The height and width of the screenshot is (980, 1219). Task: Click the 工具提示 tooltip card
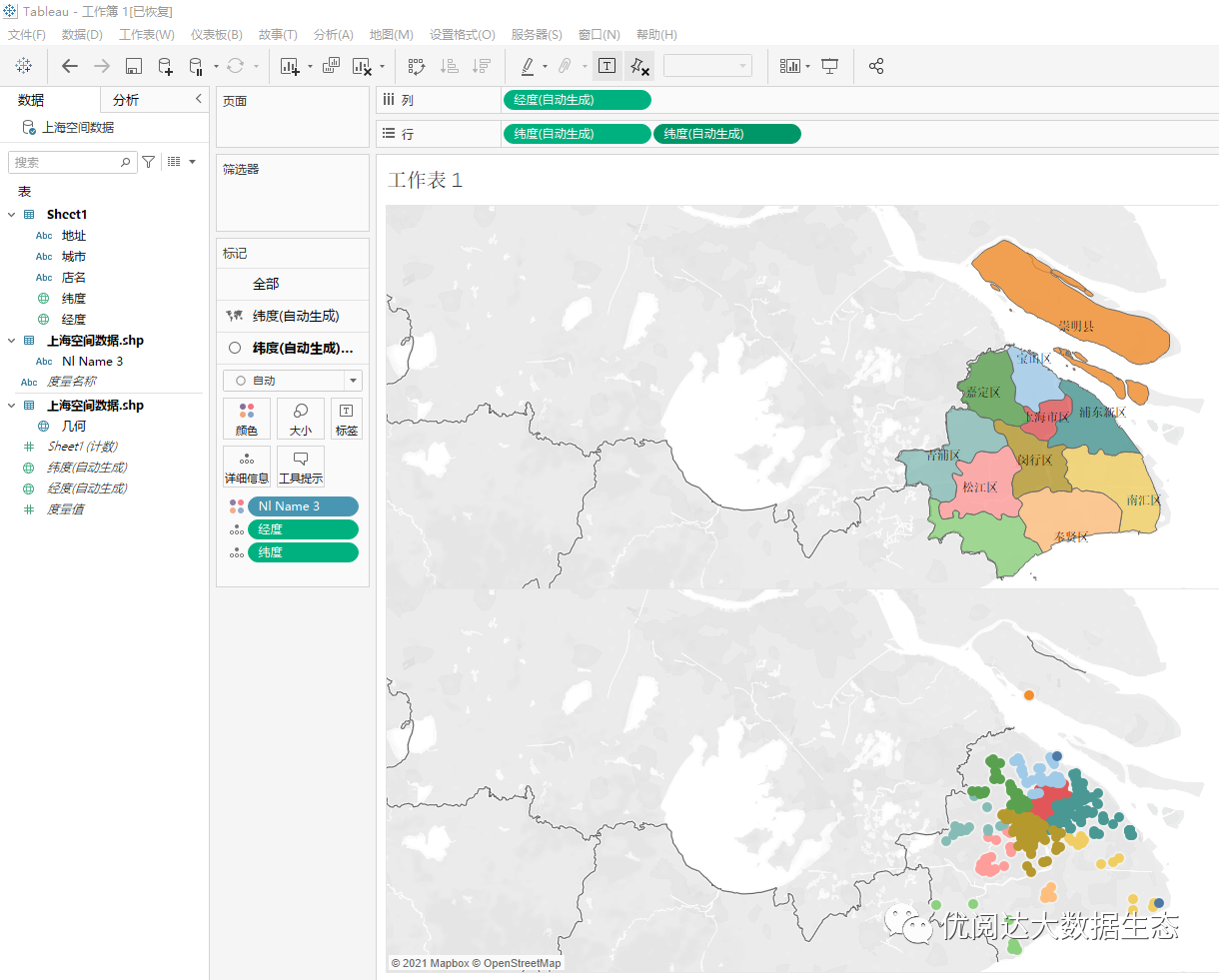coord(301,467)
